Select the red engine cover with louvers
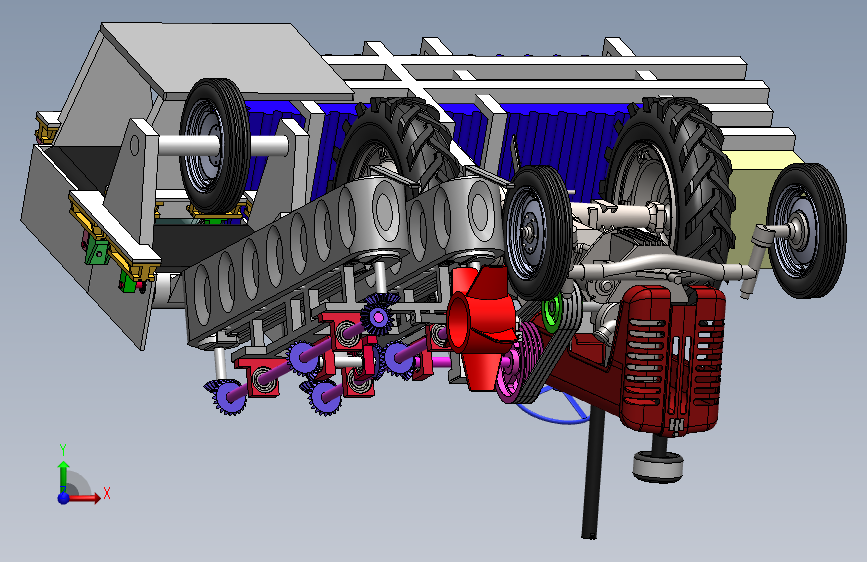This screenshot has height=562, width=867. (x=672, y=360)
